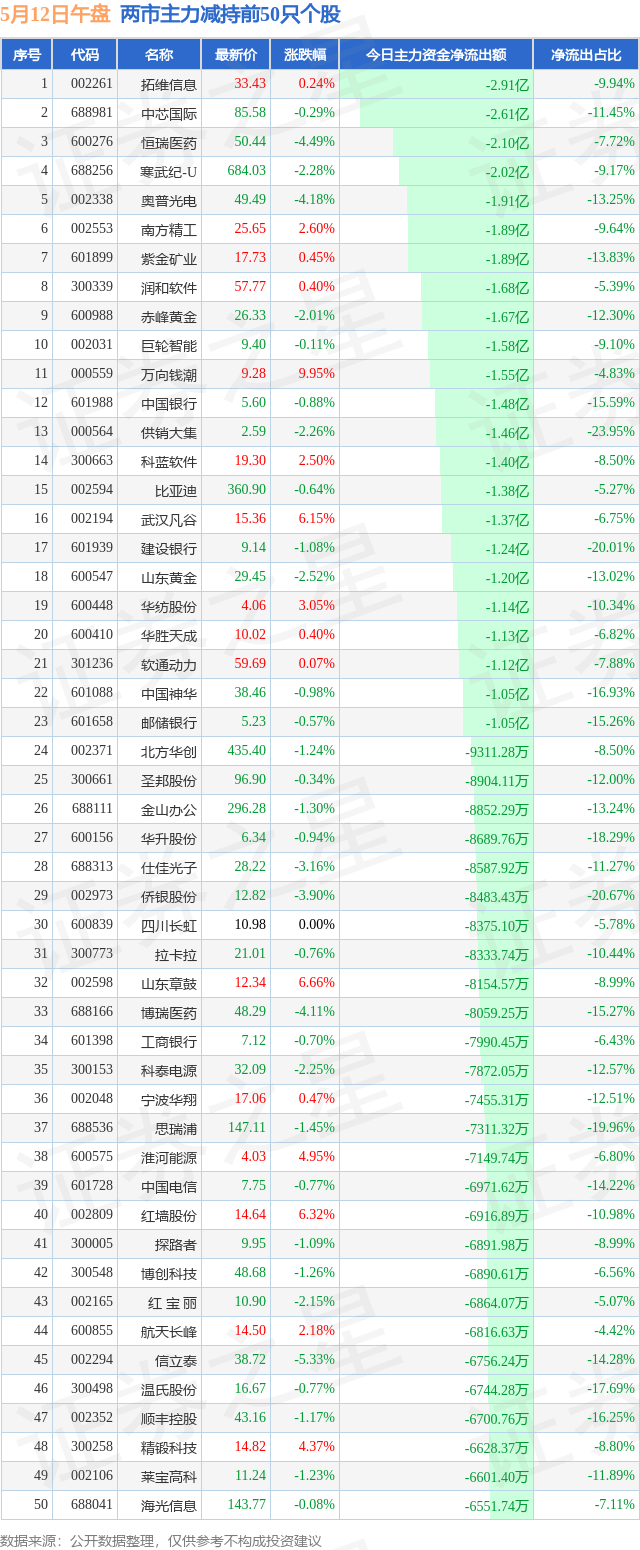Click outflow amount -1.05亿 for 邮储银行
640x1550 pixels.
pyautogui.click(x=507, y=722)
